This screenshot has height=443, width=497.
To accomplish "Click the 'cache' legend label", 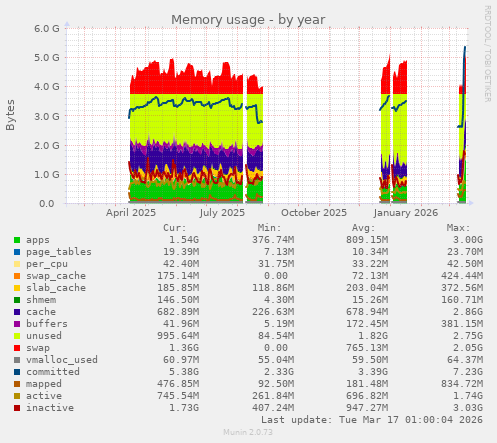I will click(x=41, y=312).
